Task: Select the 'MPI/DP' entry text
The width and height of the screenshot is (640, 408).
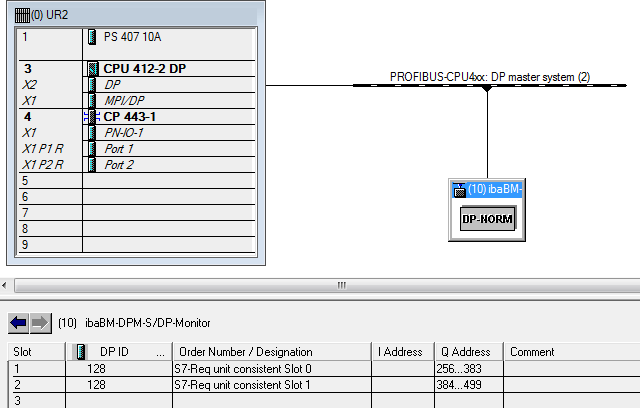Action: [124, 100]
